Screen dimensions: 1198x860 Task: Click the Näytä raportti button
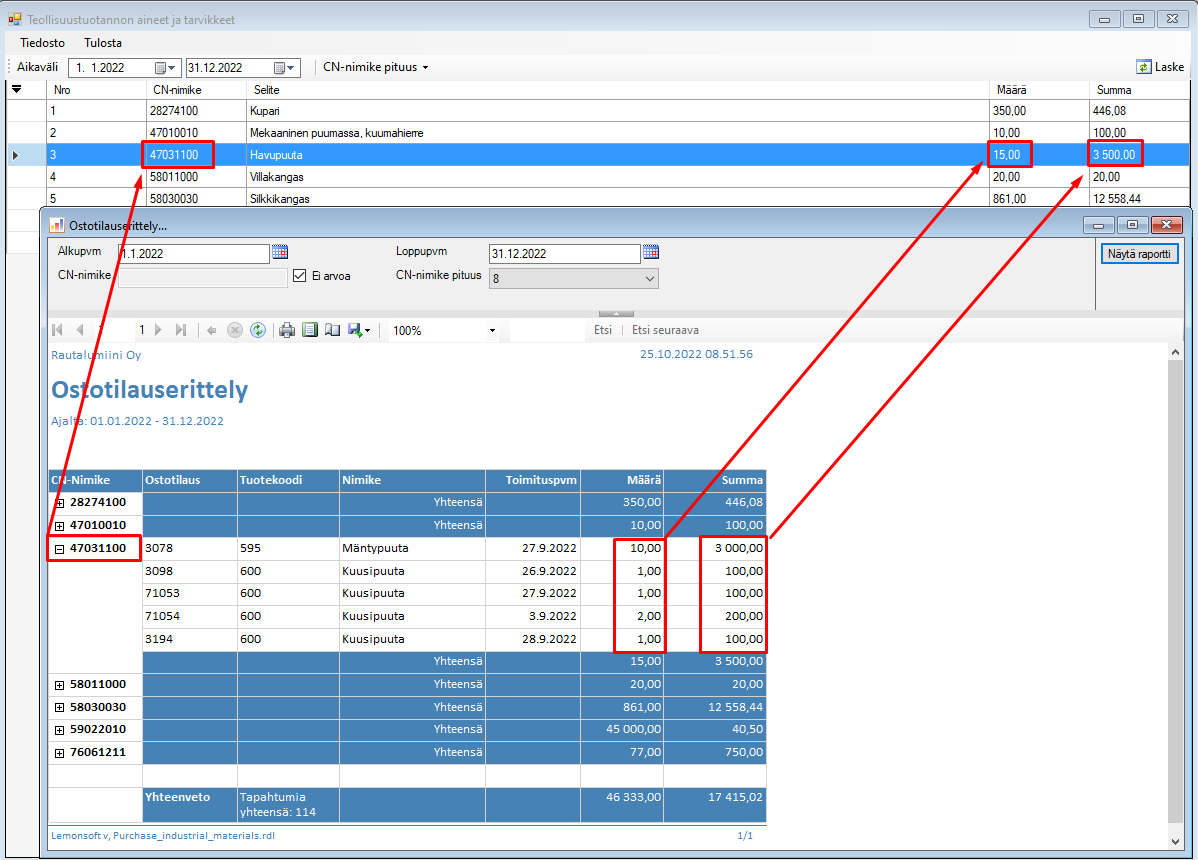[x=1141, y=254]
